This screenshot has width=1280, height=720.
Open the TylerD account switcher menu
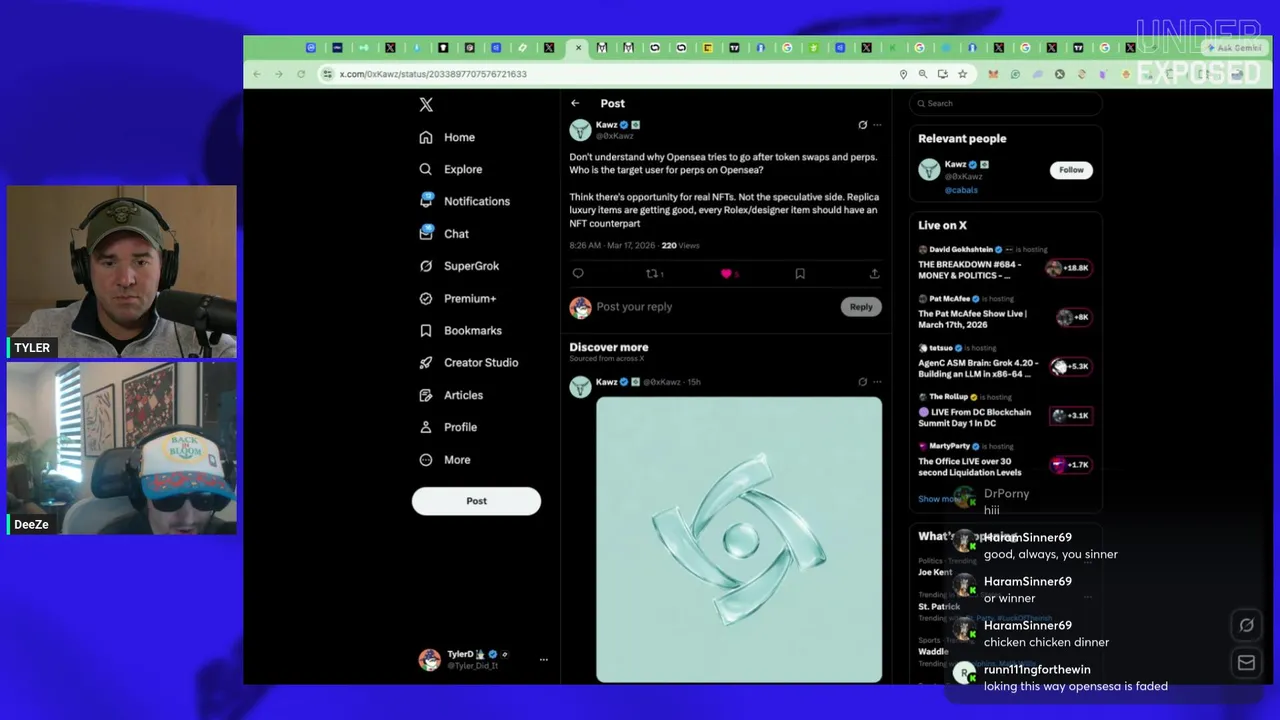544,660
